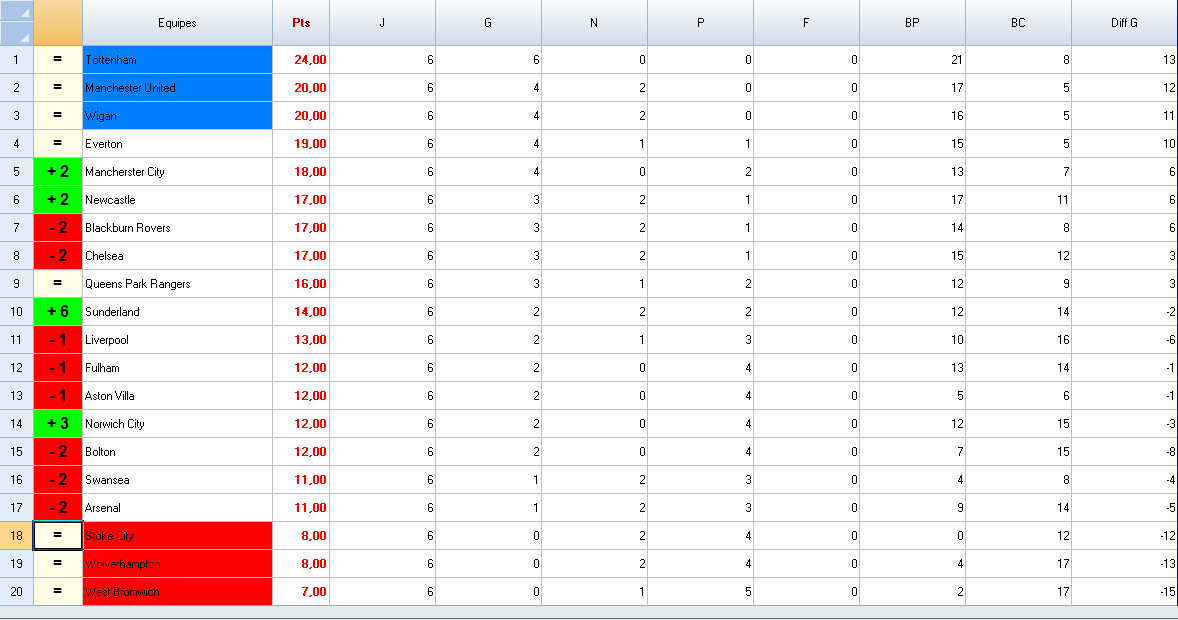Viewport: 1178px width, 620px height.
Task: Select the Chelsea team cell
Action: (x=177, y=256)
